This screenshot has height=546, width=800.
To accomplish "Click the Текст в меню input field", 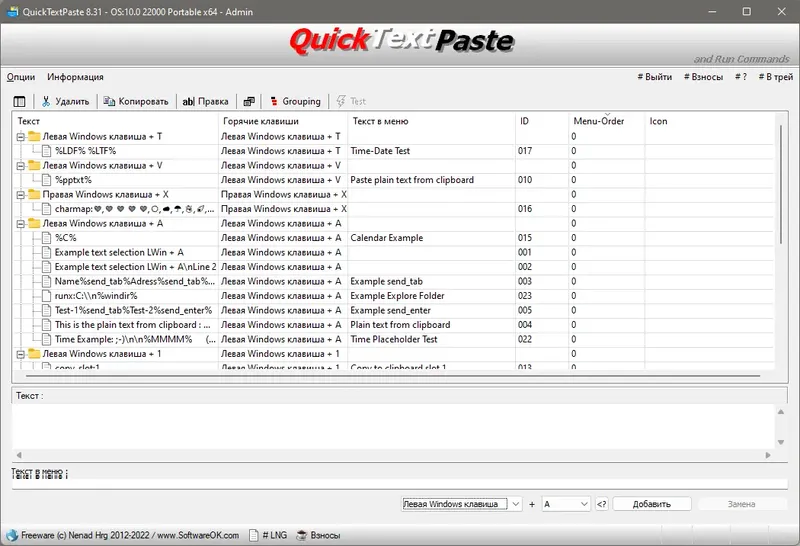I will point(399,484).
